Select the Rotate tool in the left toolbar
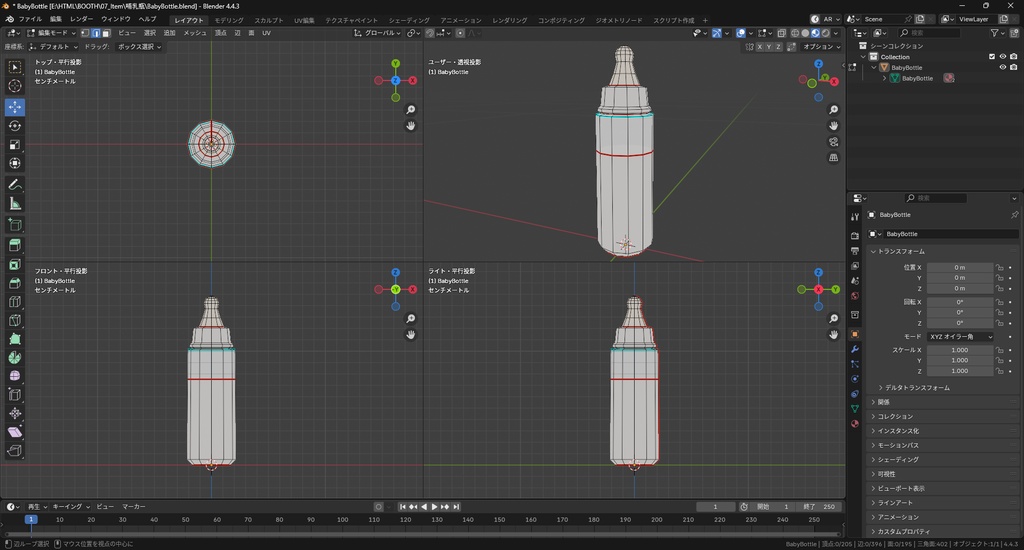1024x550 pixels. [15, 126]
